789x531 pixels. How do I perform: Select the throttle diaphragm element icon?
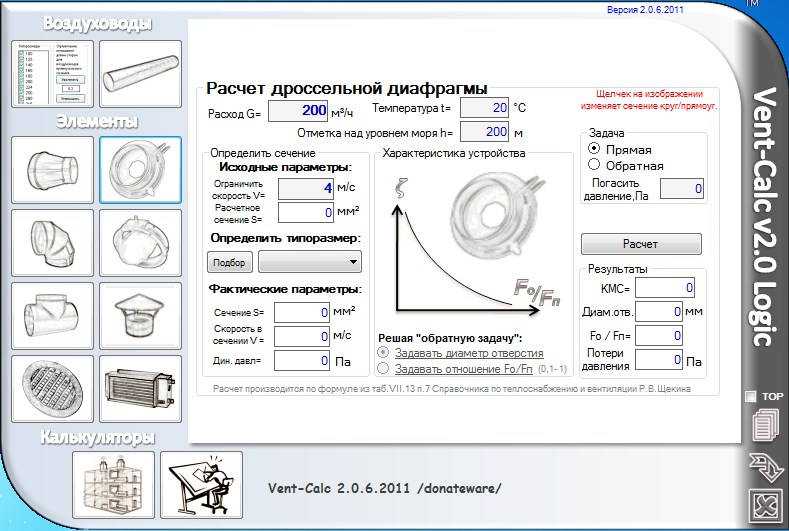(x=140, y=170)
